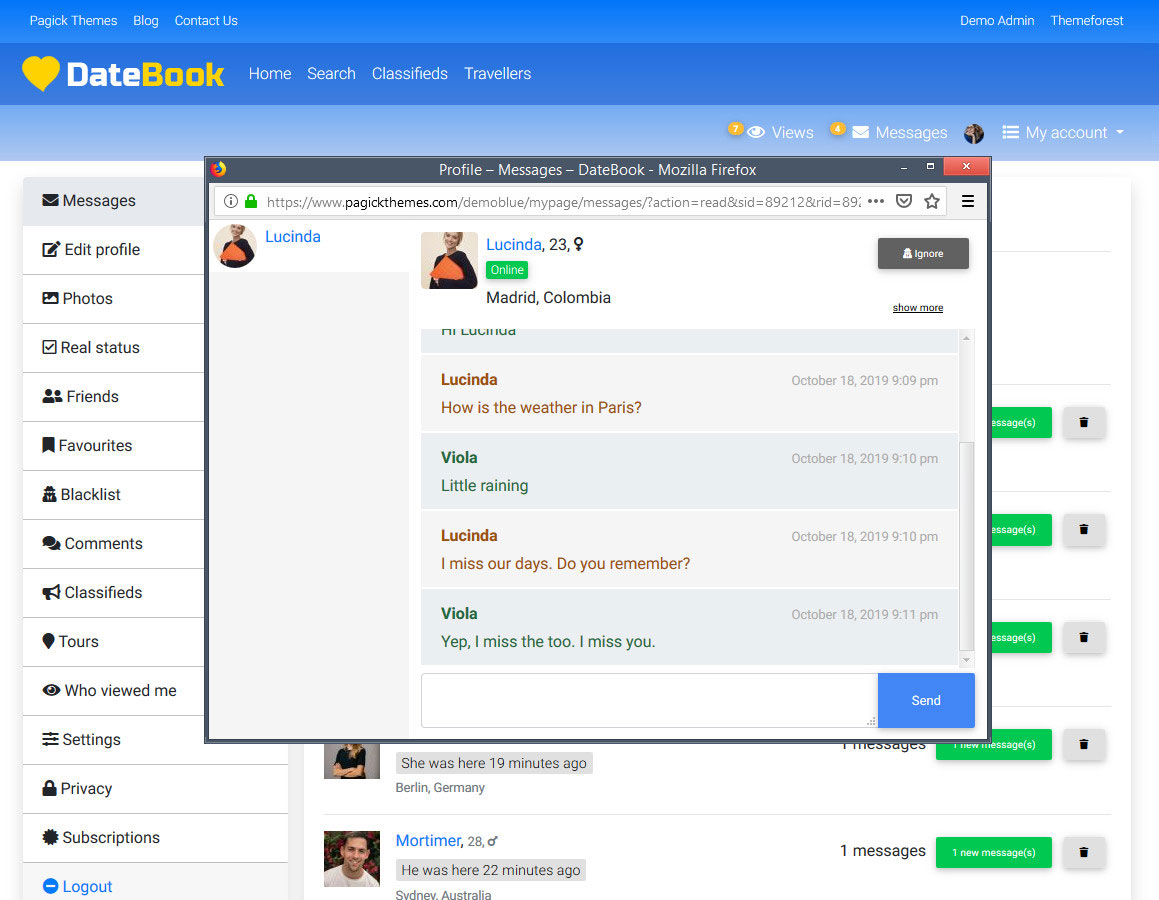View site information icon in address bar
Image resolution: width=1159 pixels, height=900 pixels.
(231, 201)
